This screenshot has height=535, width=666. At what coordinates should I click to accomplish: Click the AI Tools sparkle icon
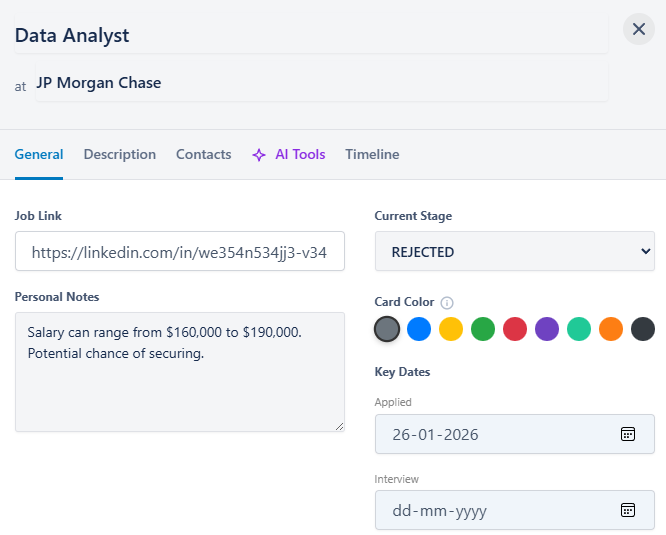click(x=259, y=155)
